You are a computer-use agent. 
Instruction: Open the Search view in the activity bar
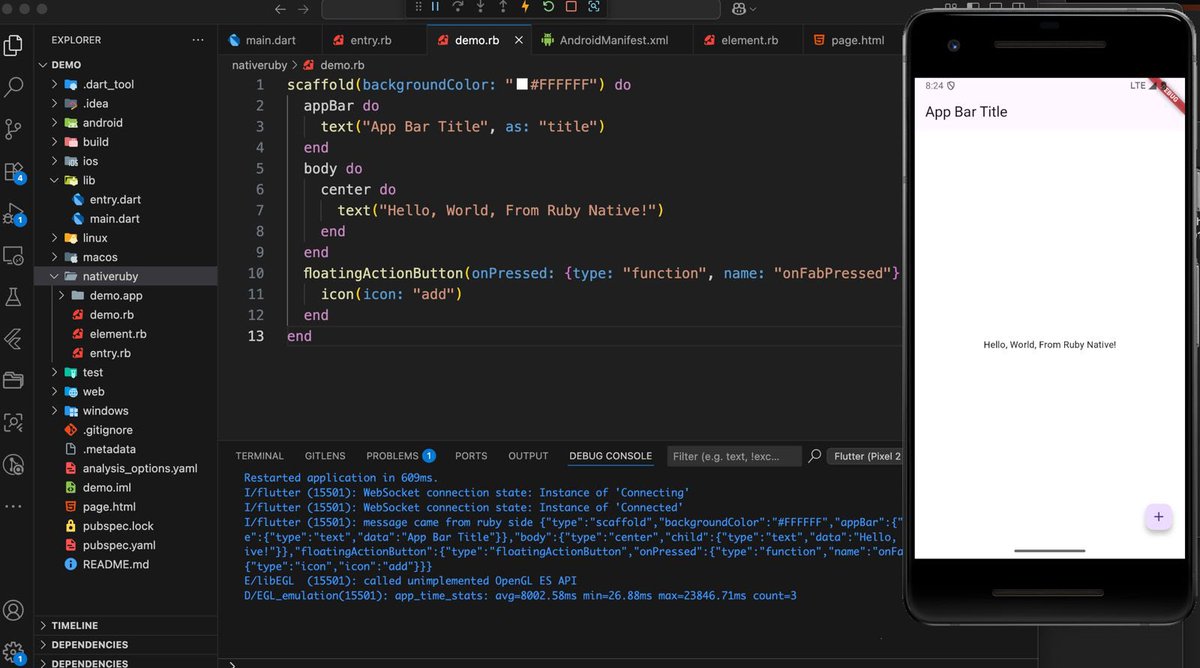pyautogui.click(x=14, y=87)
